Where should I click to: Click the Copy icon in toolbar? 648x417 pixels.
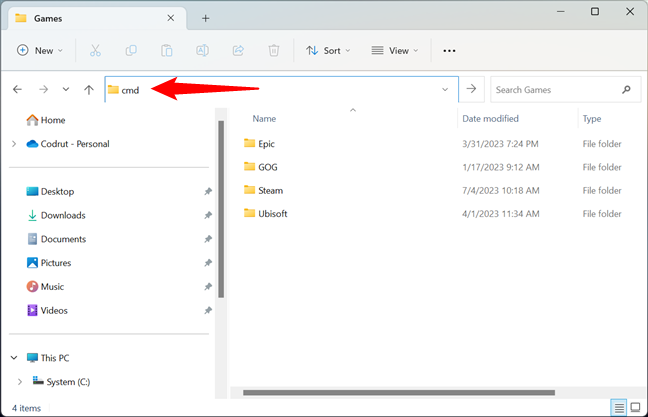pos(131,50)
